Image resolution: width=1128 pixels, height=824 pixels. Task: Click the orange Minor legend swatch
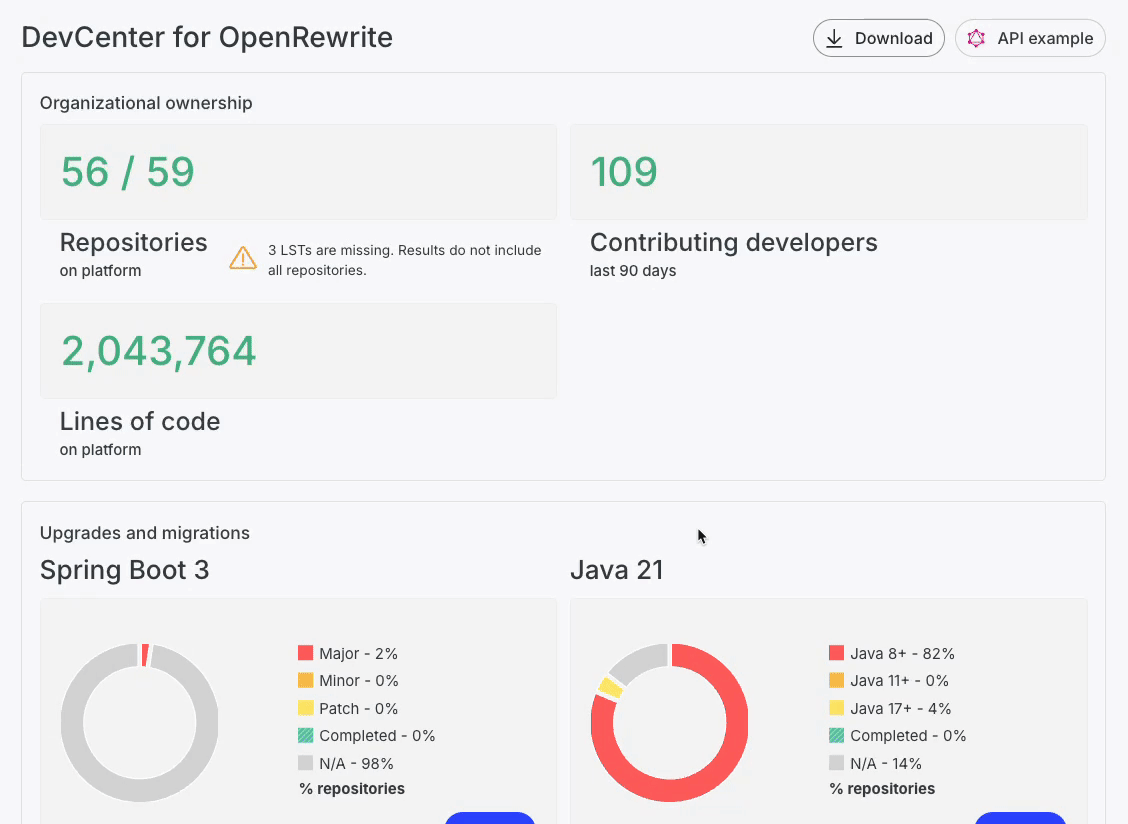306,680
